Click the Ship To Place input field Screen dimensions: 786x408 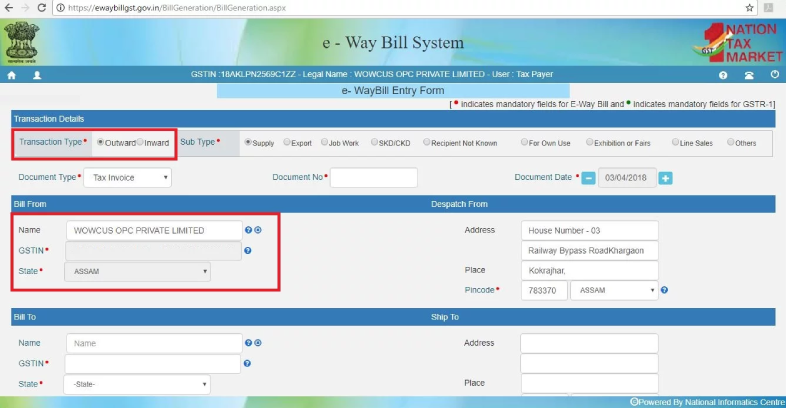[x=590, y=383]
